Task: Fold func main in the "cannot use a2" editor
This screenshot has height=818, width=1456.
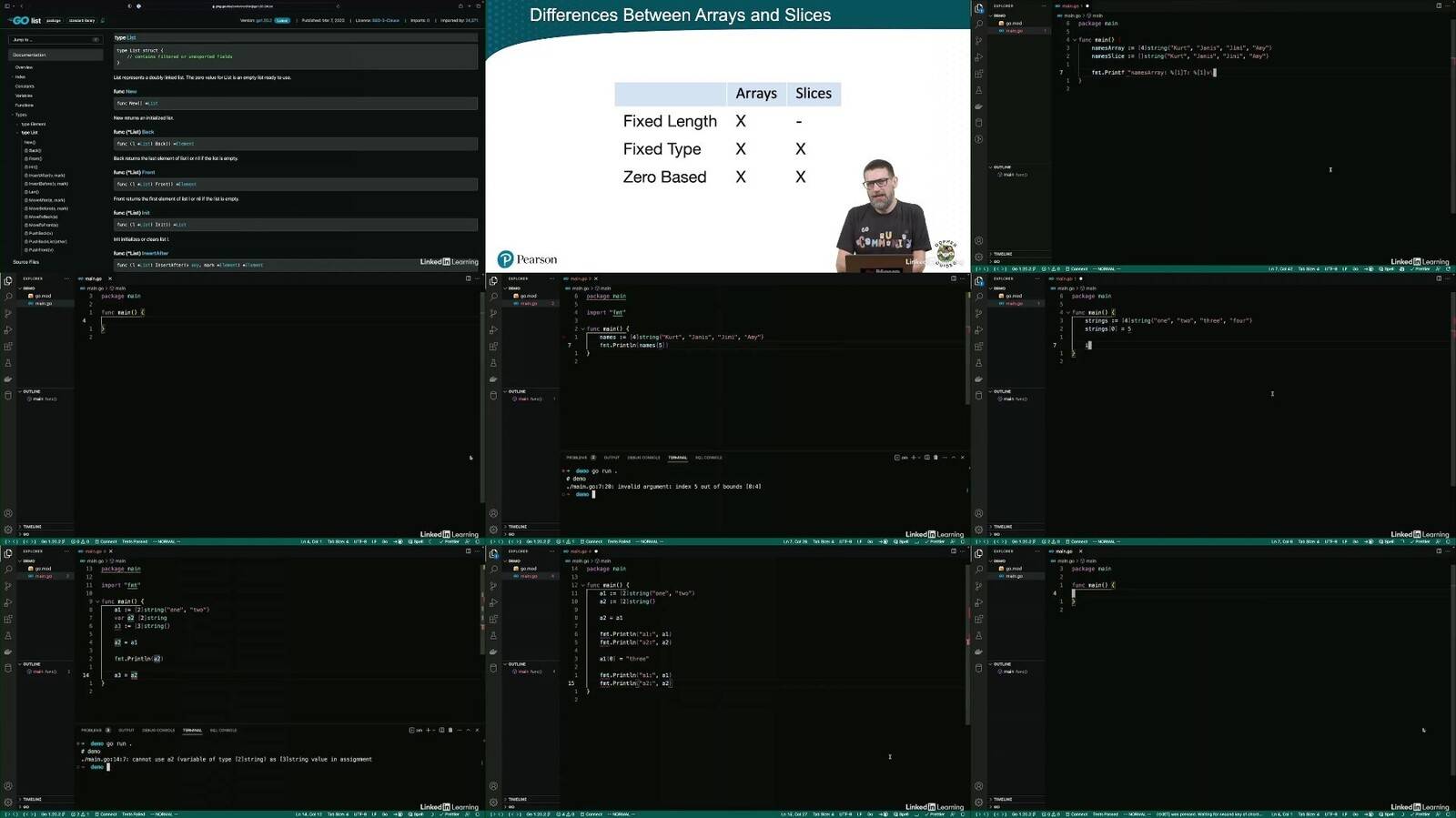Action: click(97, 601)
